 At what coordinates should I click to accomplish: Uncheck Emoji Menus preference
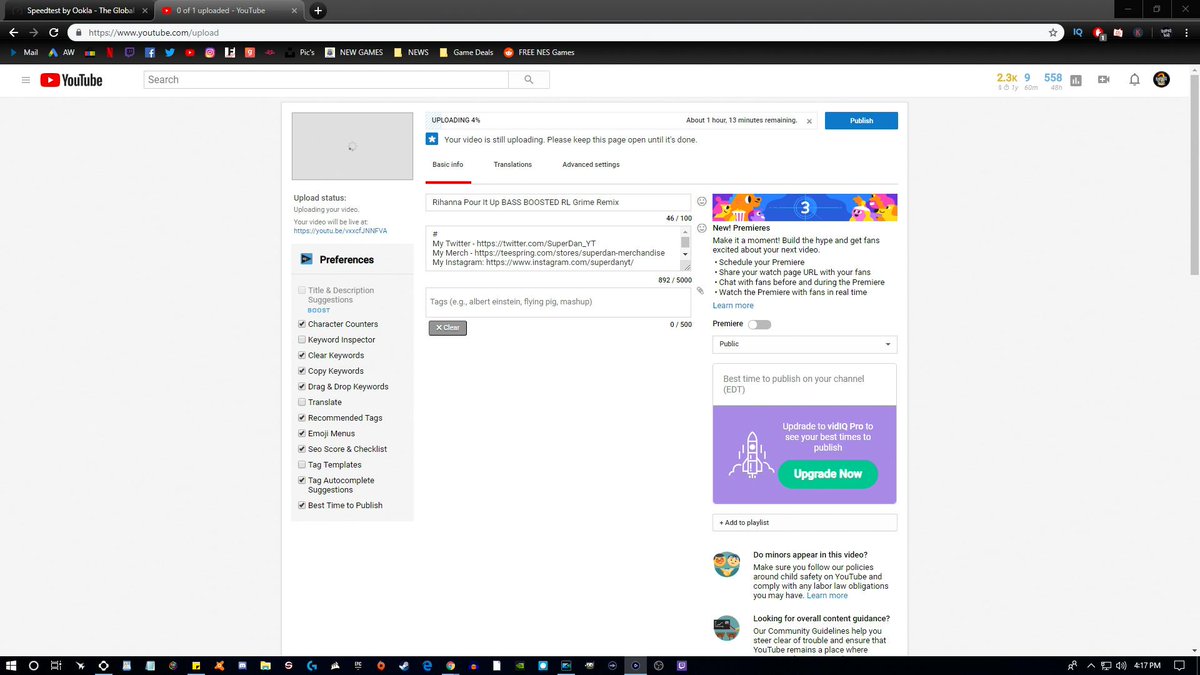point(302,434)
